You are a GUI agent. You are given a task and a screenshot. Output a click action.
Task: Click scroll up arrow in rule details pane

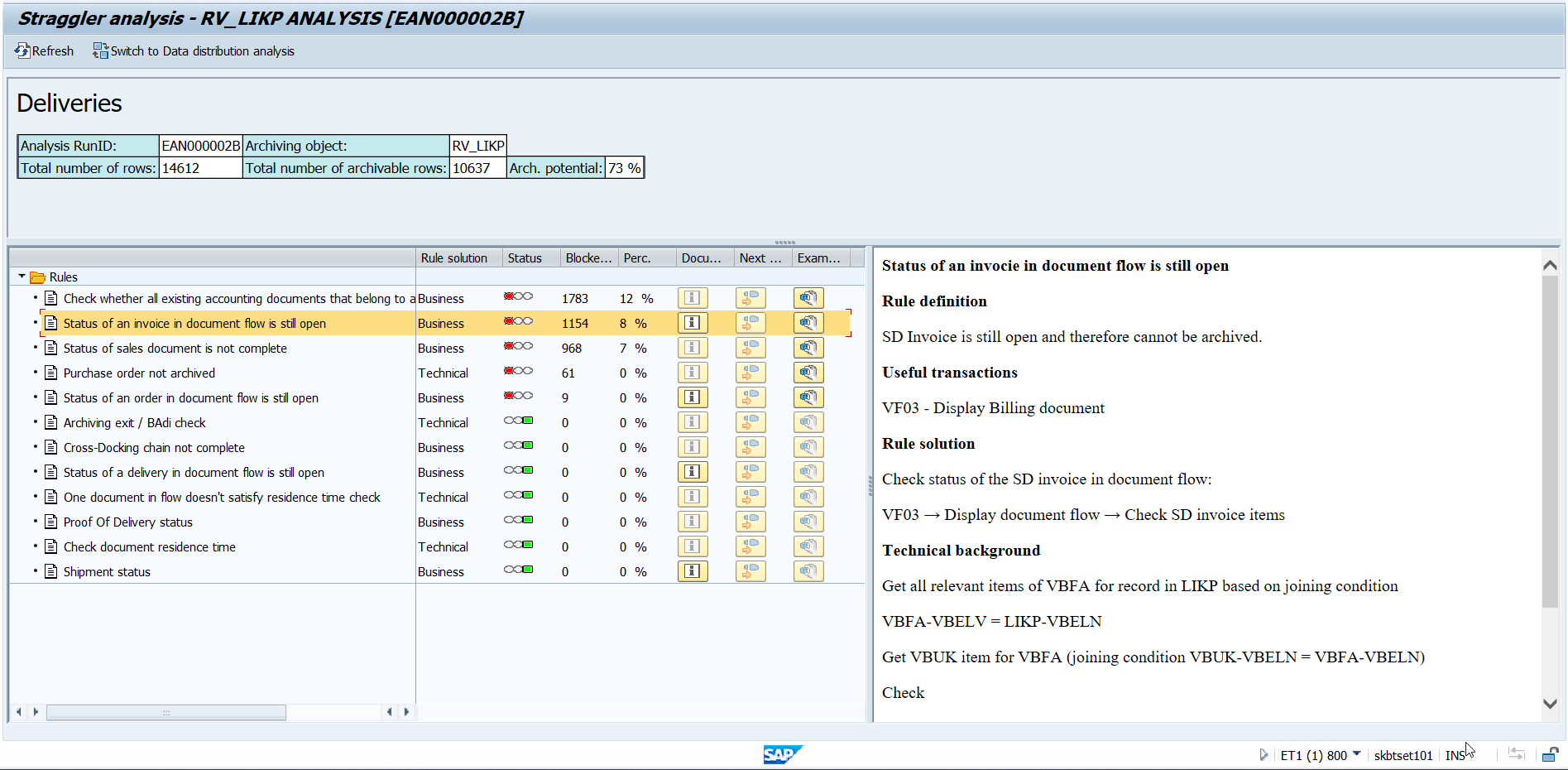(1550, 265)
